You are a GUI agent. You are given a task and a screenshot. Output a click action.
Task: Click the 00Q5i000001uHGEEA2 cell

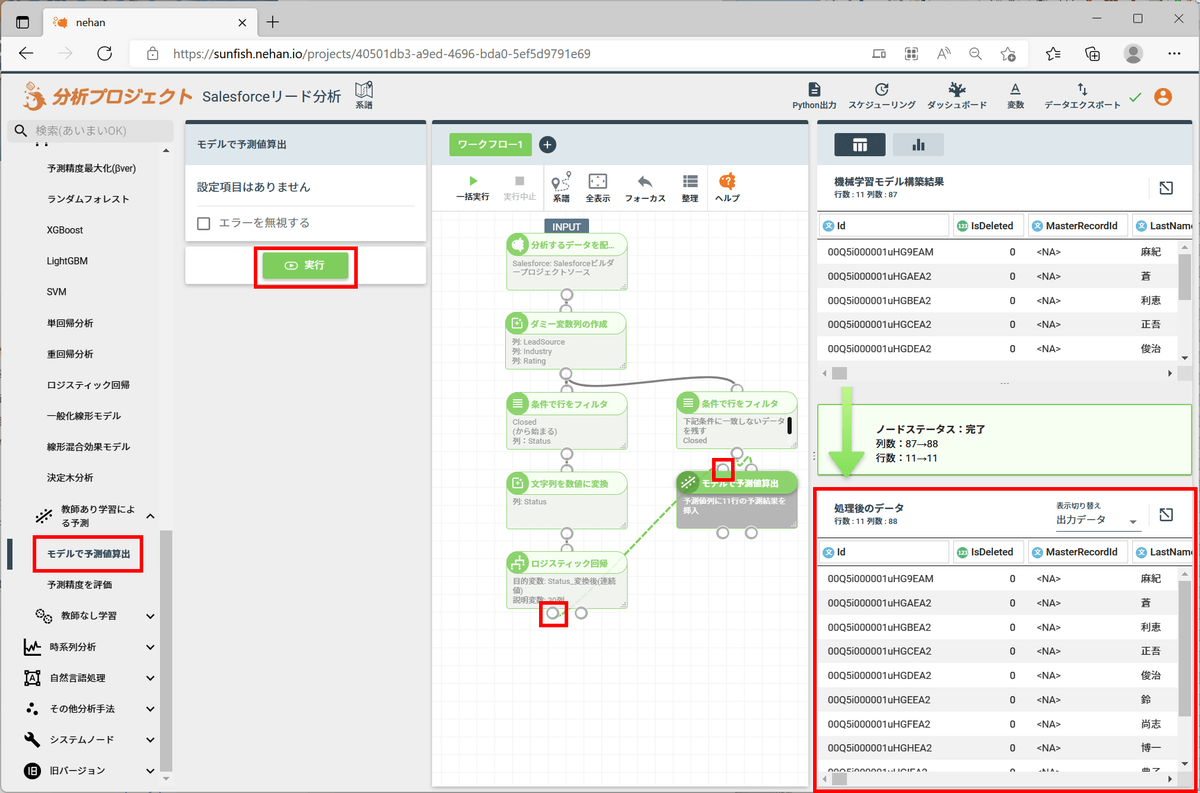pos(879,699)
